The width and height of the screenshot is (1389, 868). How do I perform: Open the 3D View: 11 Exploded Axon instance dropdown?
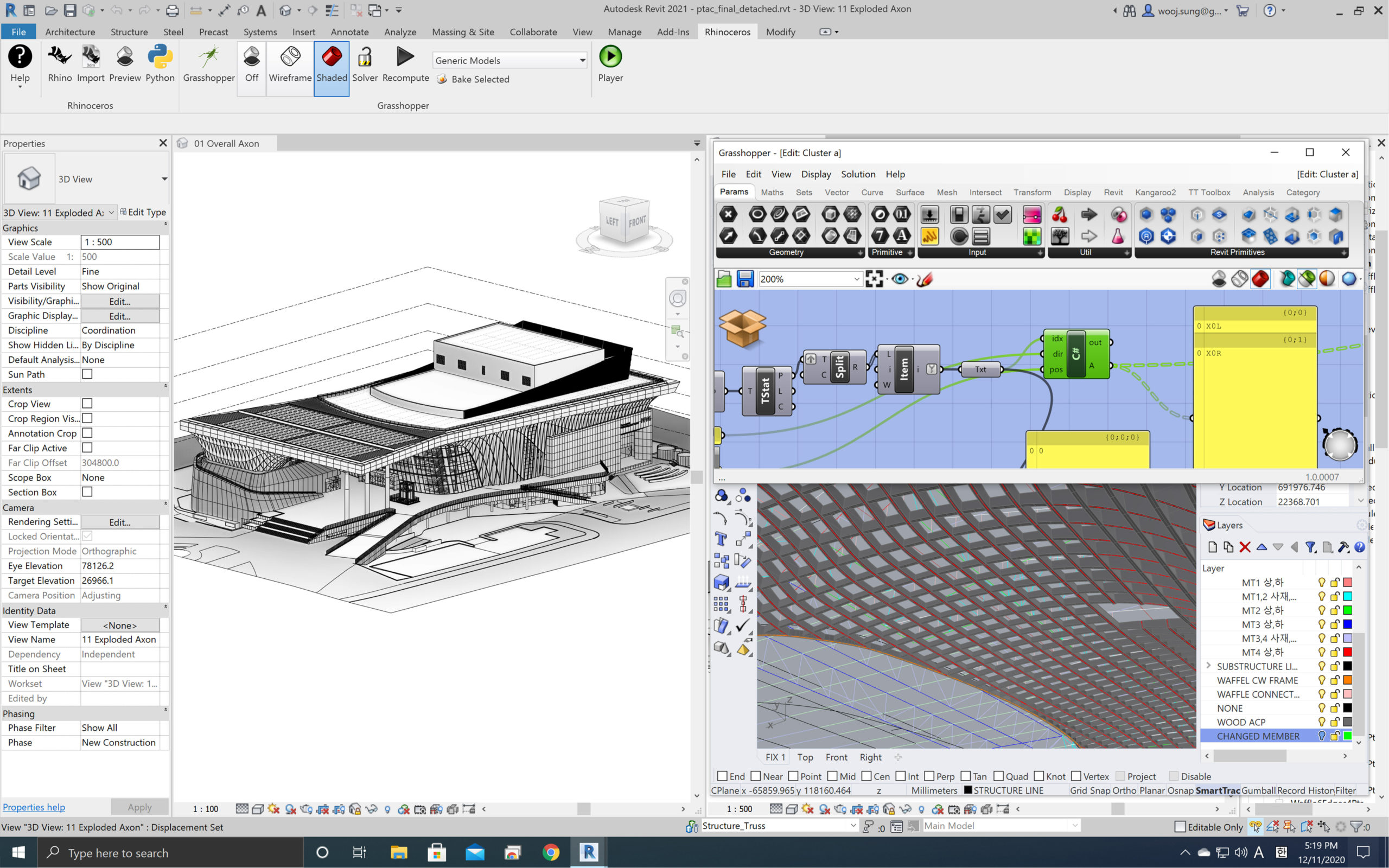(111, 213)
